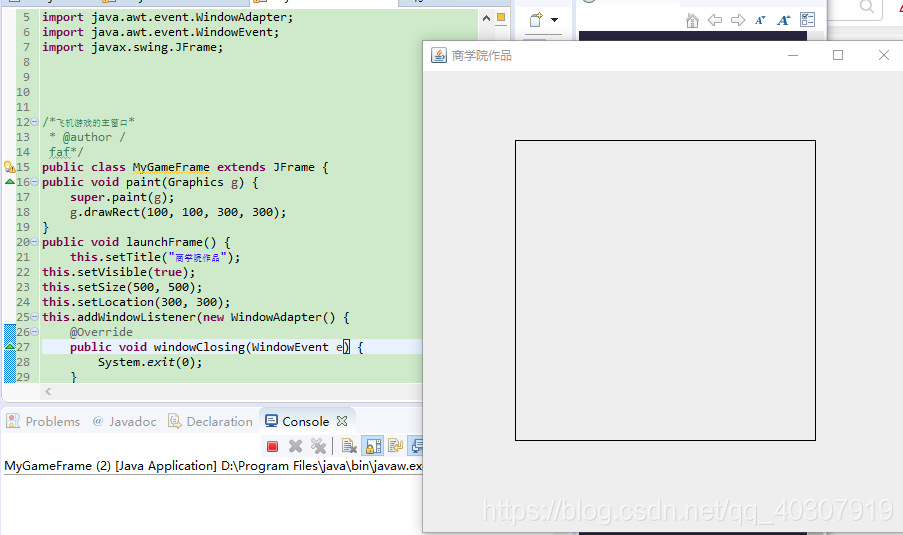Click 'System.exit(0);' on line 28
Image resolution: width=903 pixels, height=535 pixels.
[x=150, y=362]
